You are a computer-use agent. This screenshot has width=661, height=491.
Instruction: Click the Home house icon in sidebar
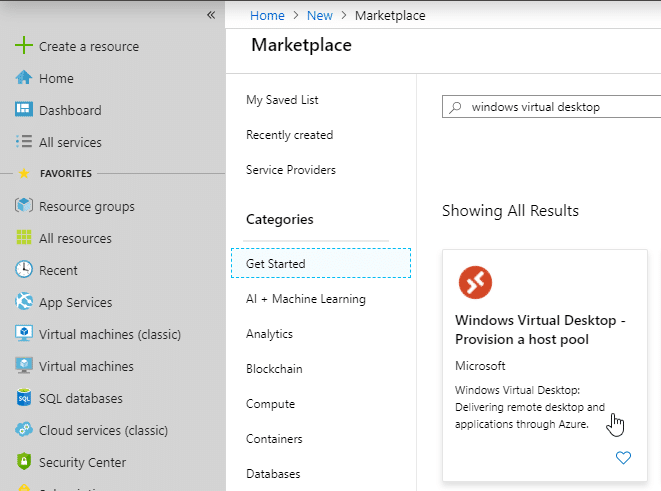click(24, 78)
